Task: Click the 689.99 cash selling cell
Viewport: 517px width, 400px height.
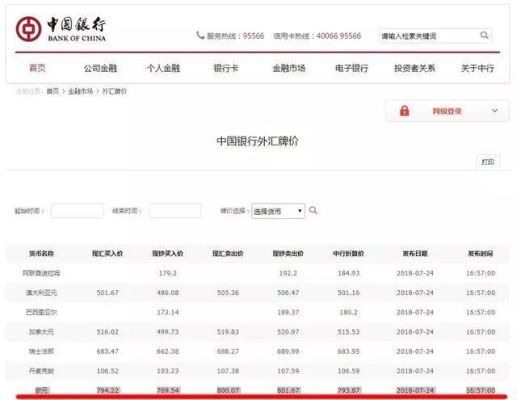Action: pos(288,351)
